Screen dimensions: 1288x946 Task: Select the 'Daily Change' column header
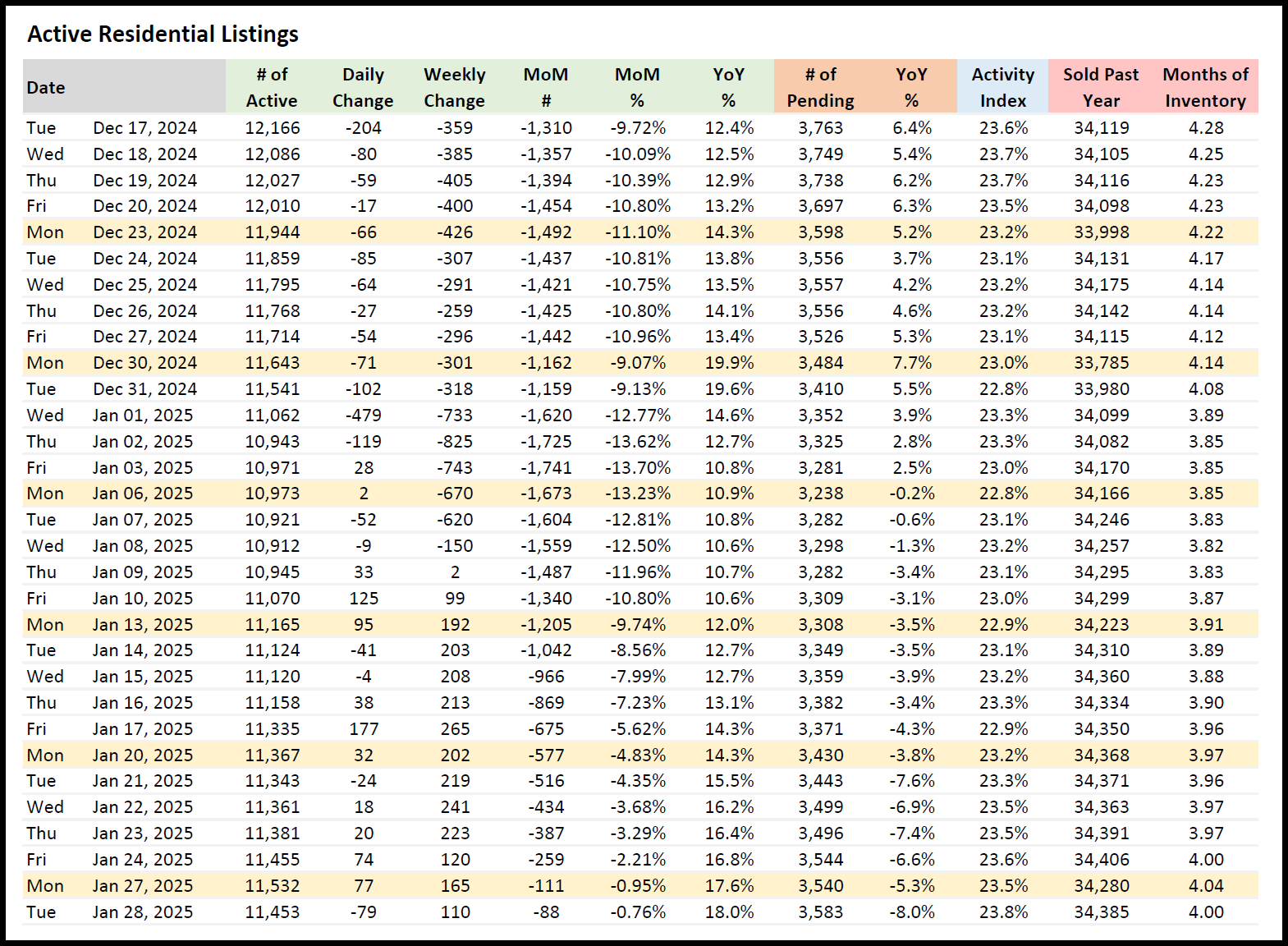coord(363,87)
